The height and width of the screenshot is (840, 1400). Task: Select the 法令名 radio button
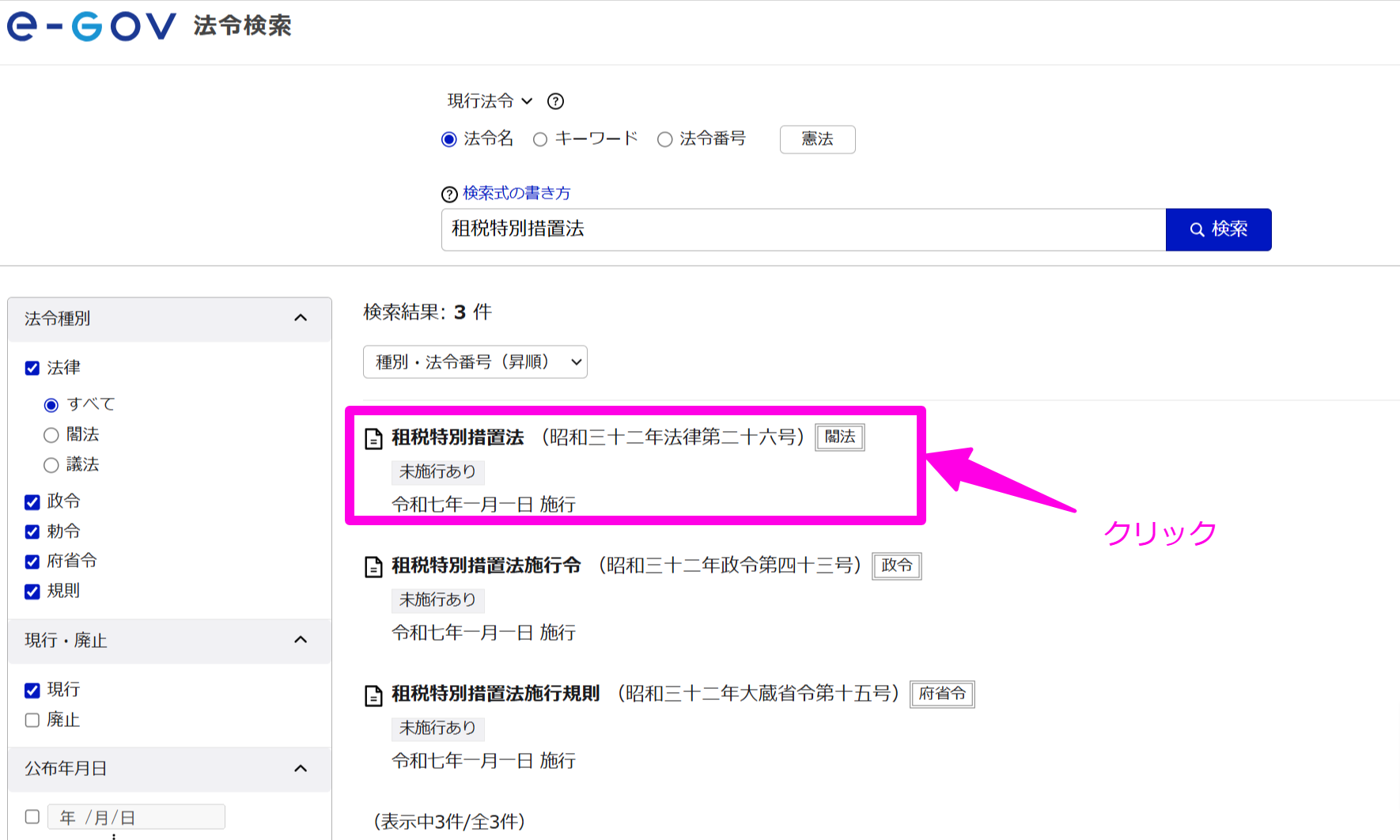point(449,139)
